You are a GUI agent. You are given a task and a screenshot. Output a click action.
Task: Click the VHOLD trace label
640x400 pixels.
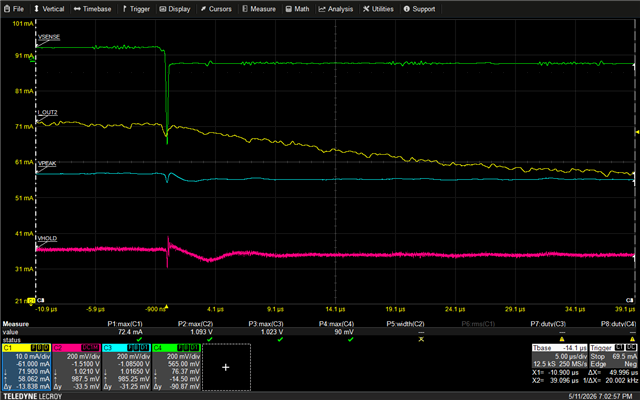pos(47,238)
